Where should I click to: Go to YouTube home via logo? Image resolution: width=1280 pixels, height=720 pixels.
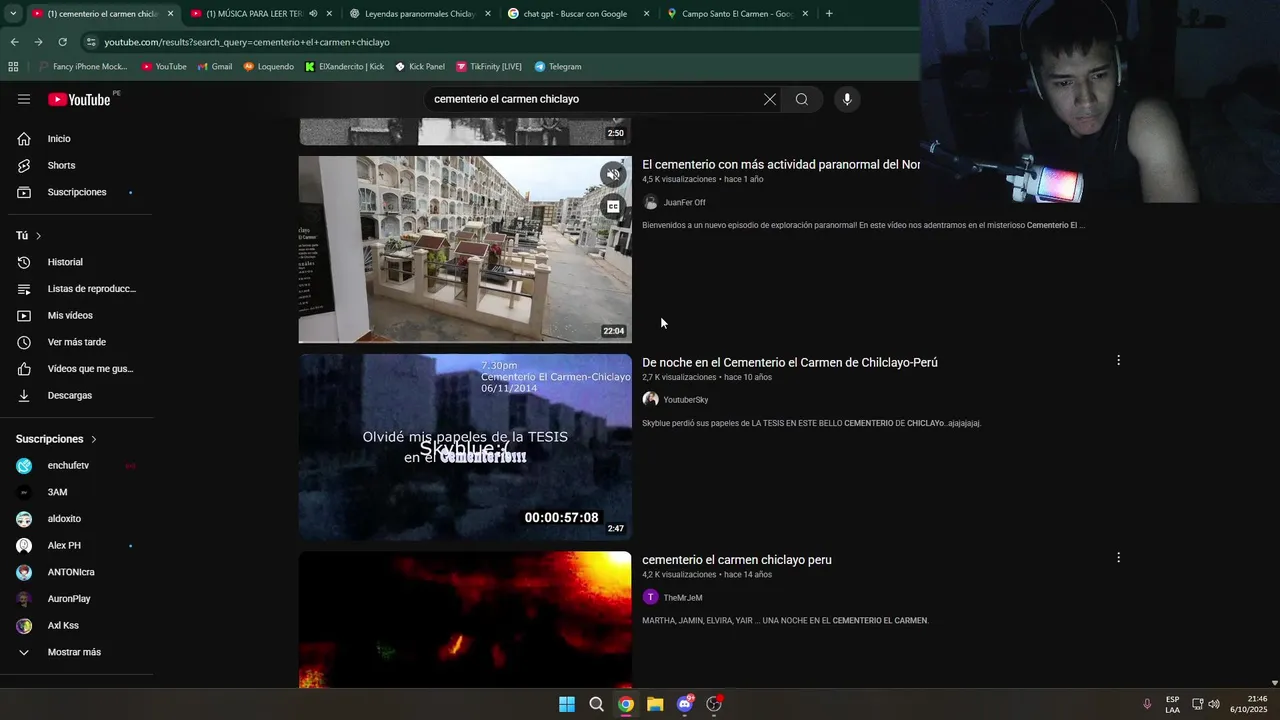pos(79,99)
